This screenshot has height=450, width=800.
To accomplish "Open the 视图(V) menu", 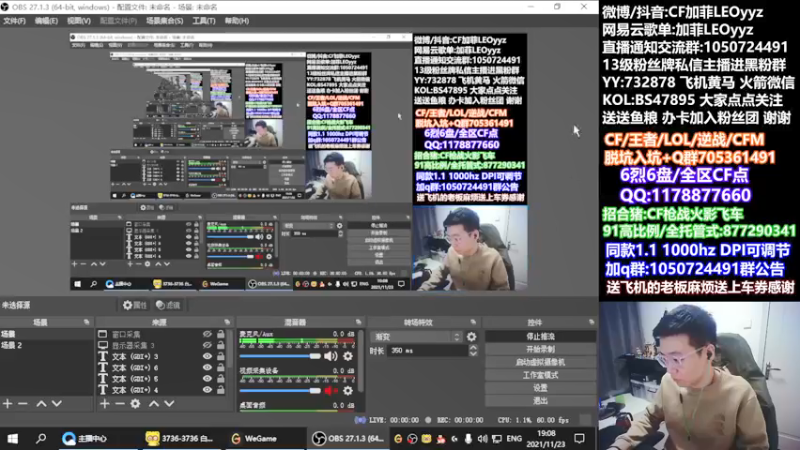I will (x=79, y=21).
